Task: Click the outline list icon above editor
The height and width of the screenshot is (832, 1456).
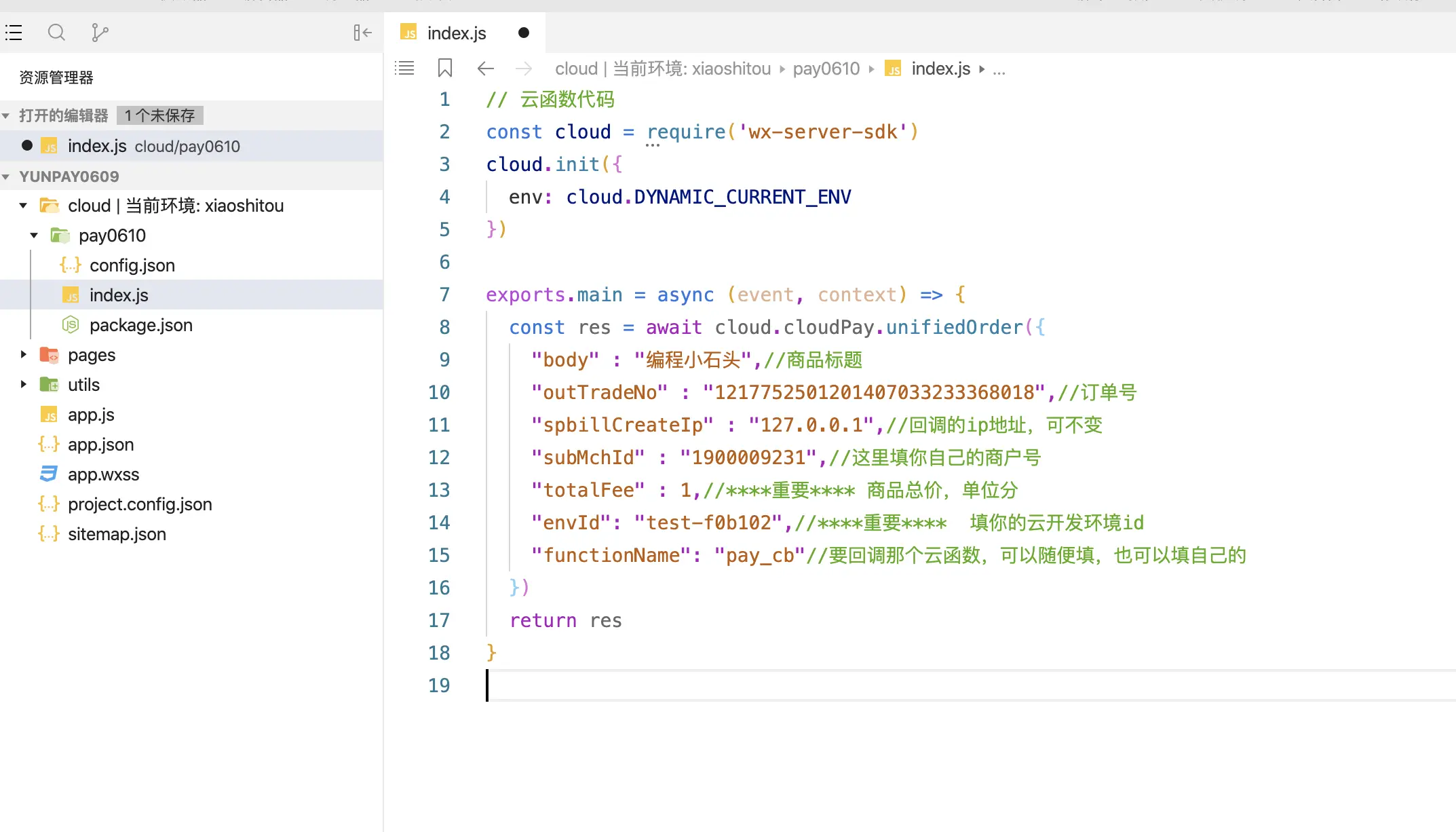Action: coord(404,68)
